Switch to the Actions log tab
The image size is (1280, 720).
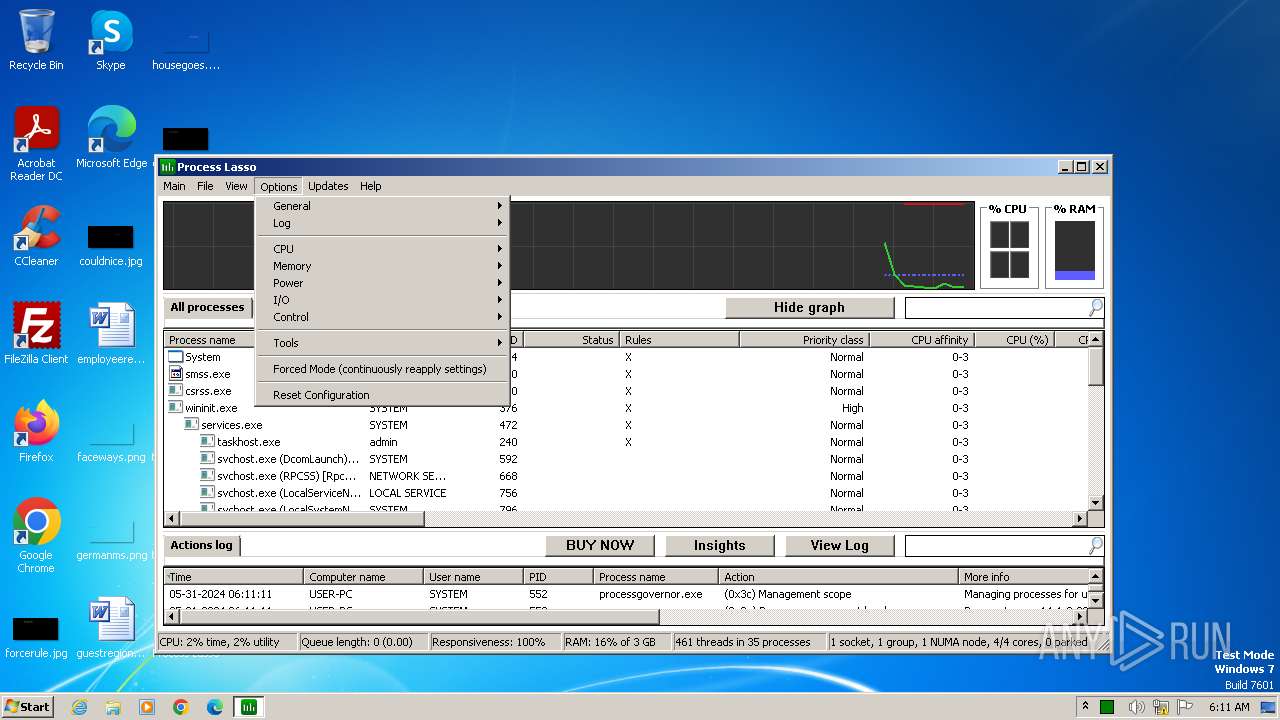[201, 545]
